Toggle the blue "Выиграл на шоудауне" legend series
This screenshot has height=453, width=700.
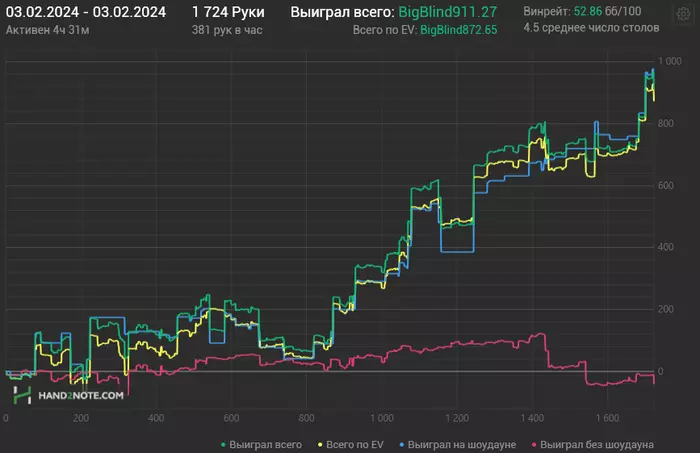click(458, 445)
